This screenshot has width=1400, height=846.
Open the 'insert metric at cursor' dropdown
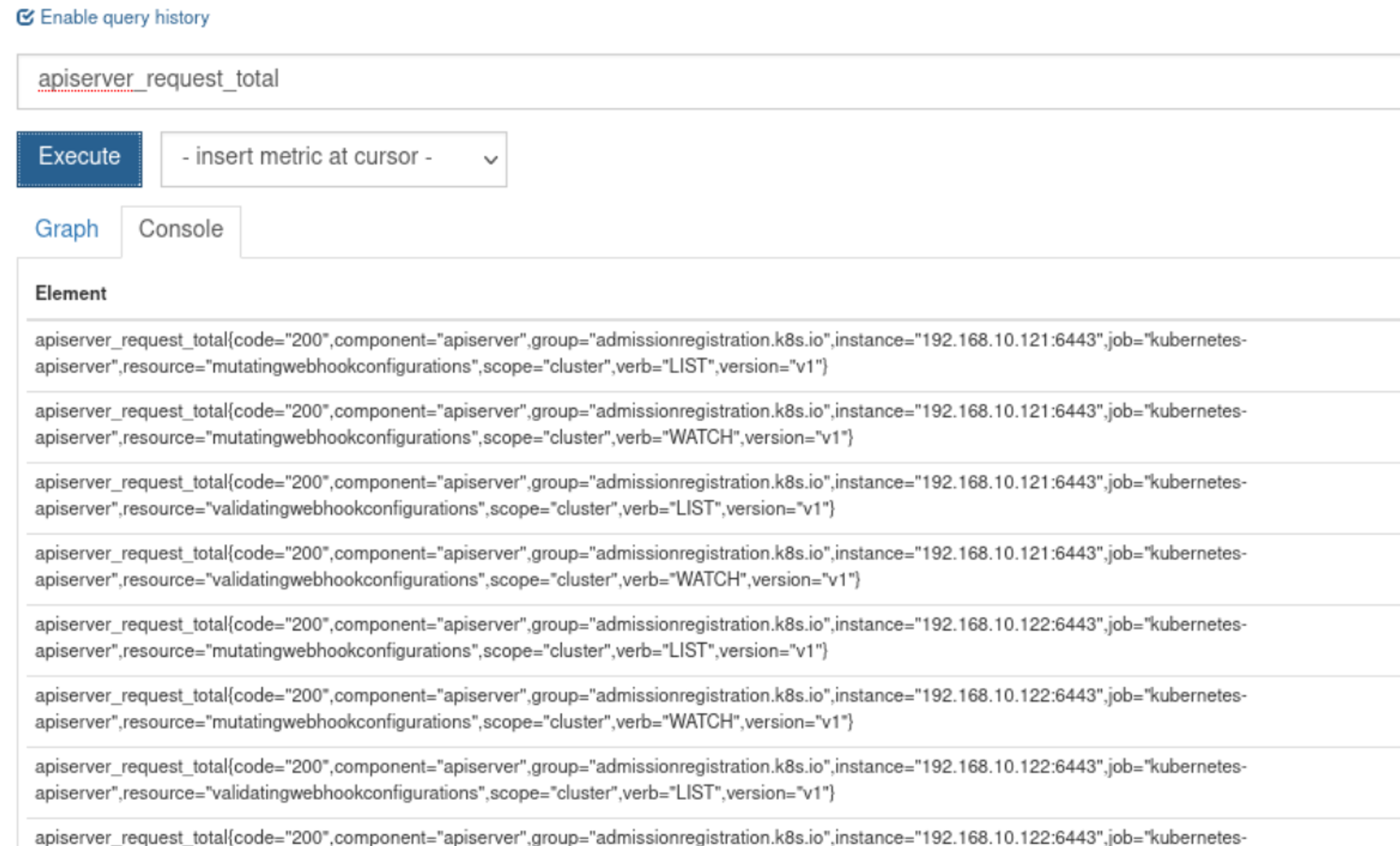[x=333, y=159]
